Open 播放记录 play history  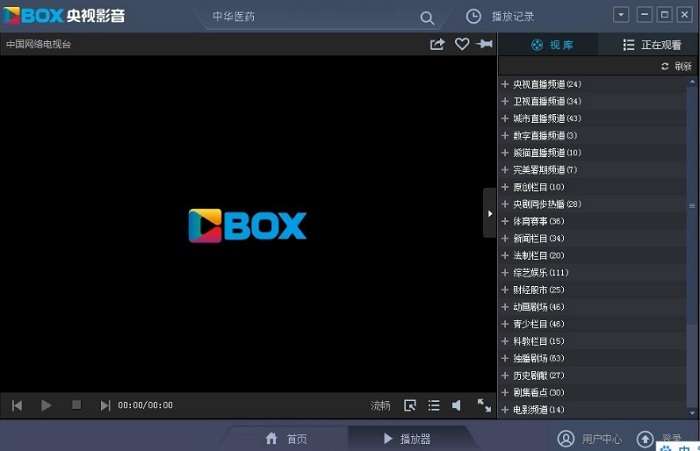point(513,17)
